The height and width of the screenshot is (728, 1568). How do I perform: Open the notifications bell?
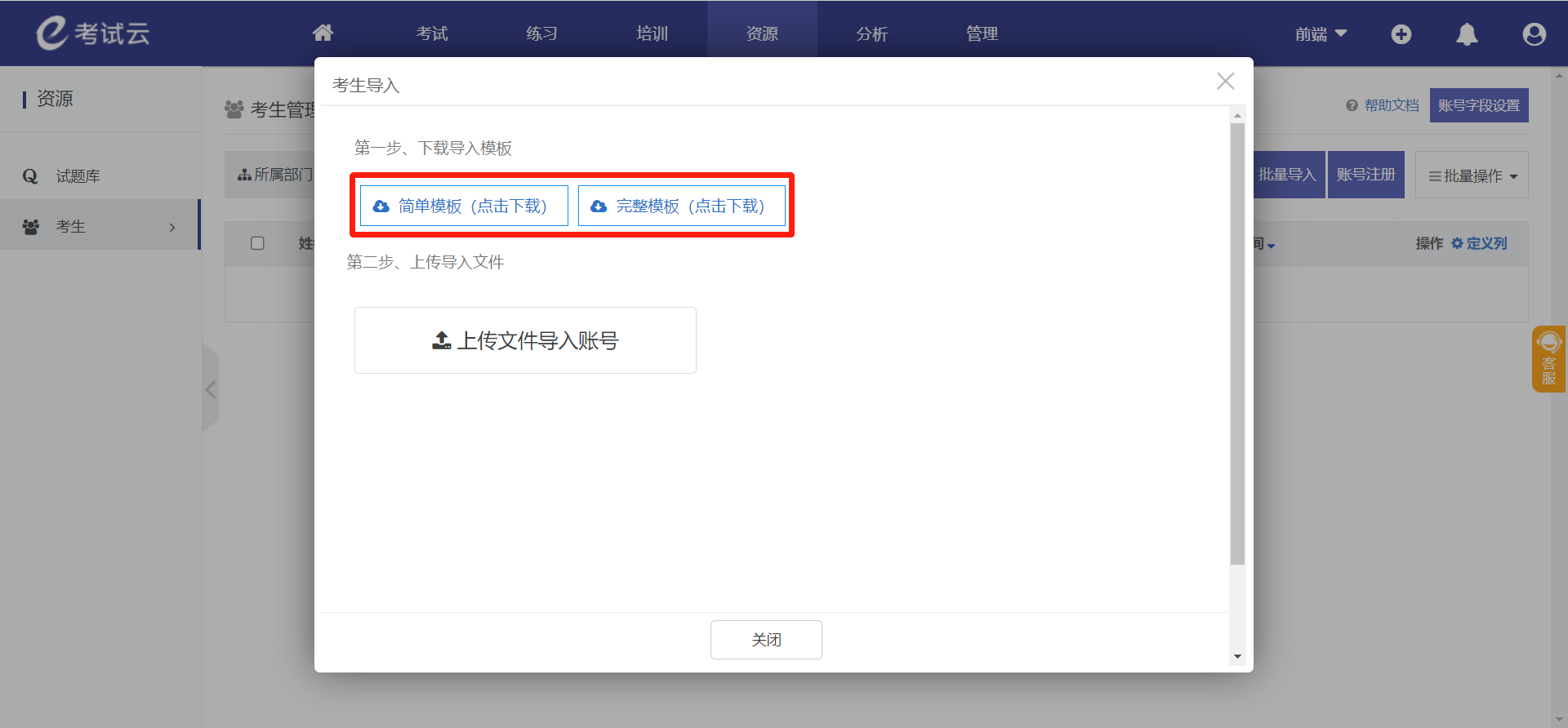[1467, 34]
